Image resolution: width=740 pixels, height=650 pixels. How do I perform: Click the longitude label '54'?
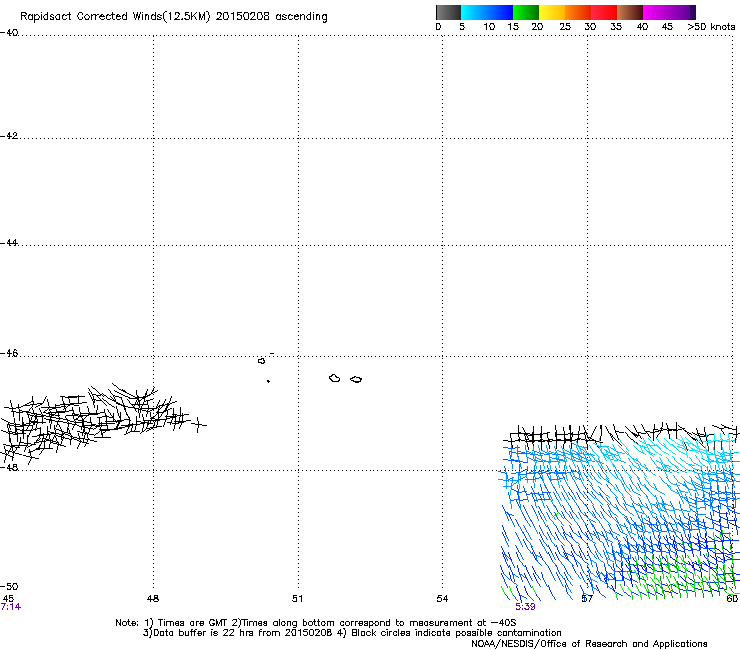(442, 599)
